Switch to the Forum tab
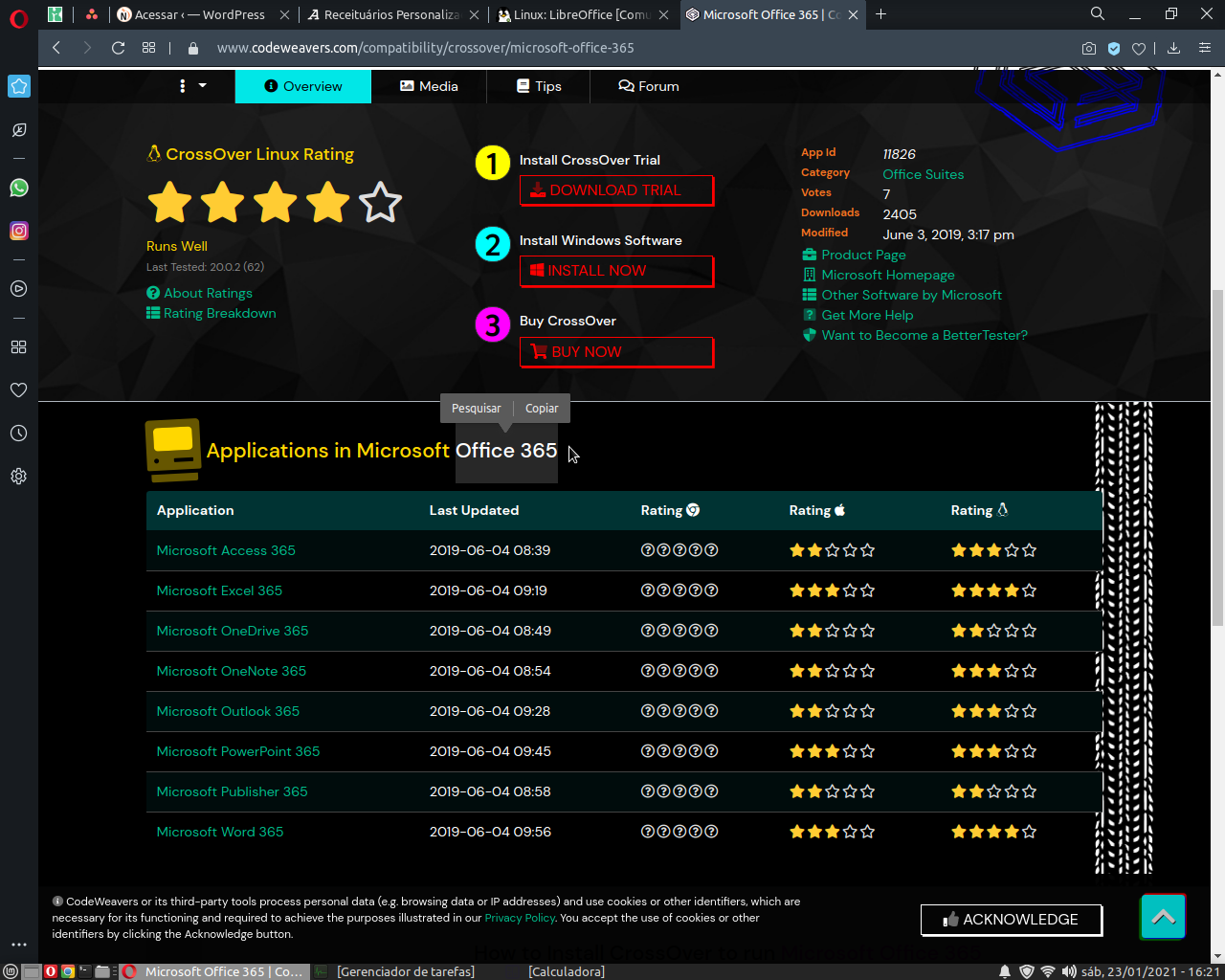 [x=649, y=86]
